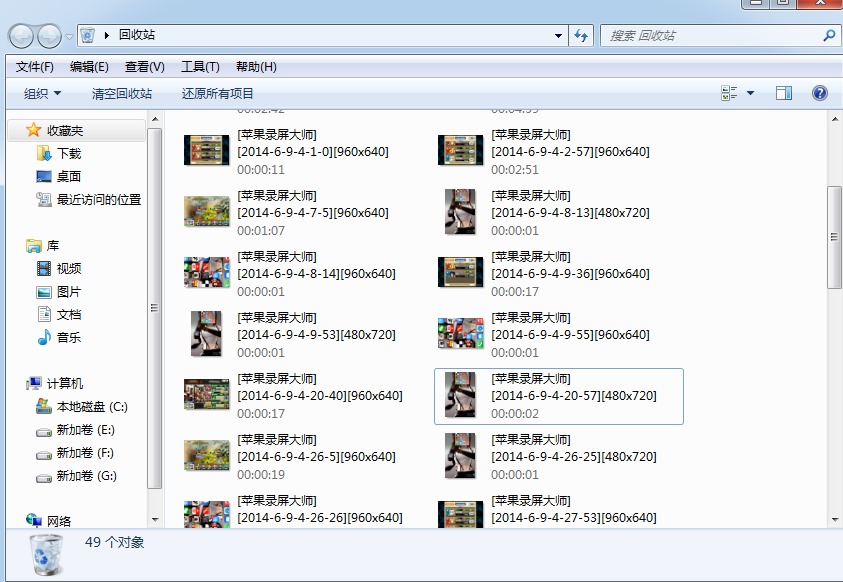Open 本地磁盘 (C:)
The height and width of the screenshot is (582, 843).
pyautogui.click(x=92, y=407)
